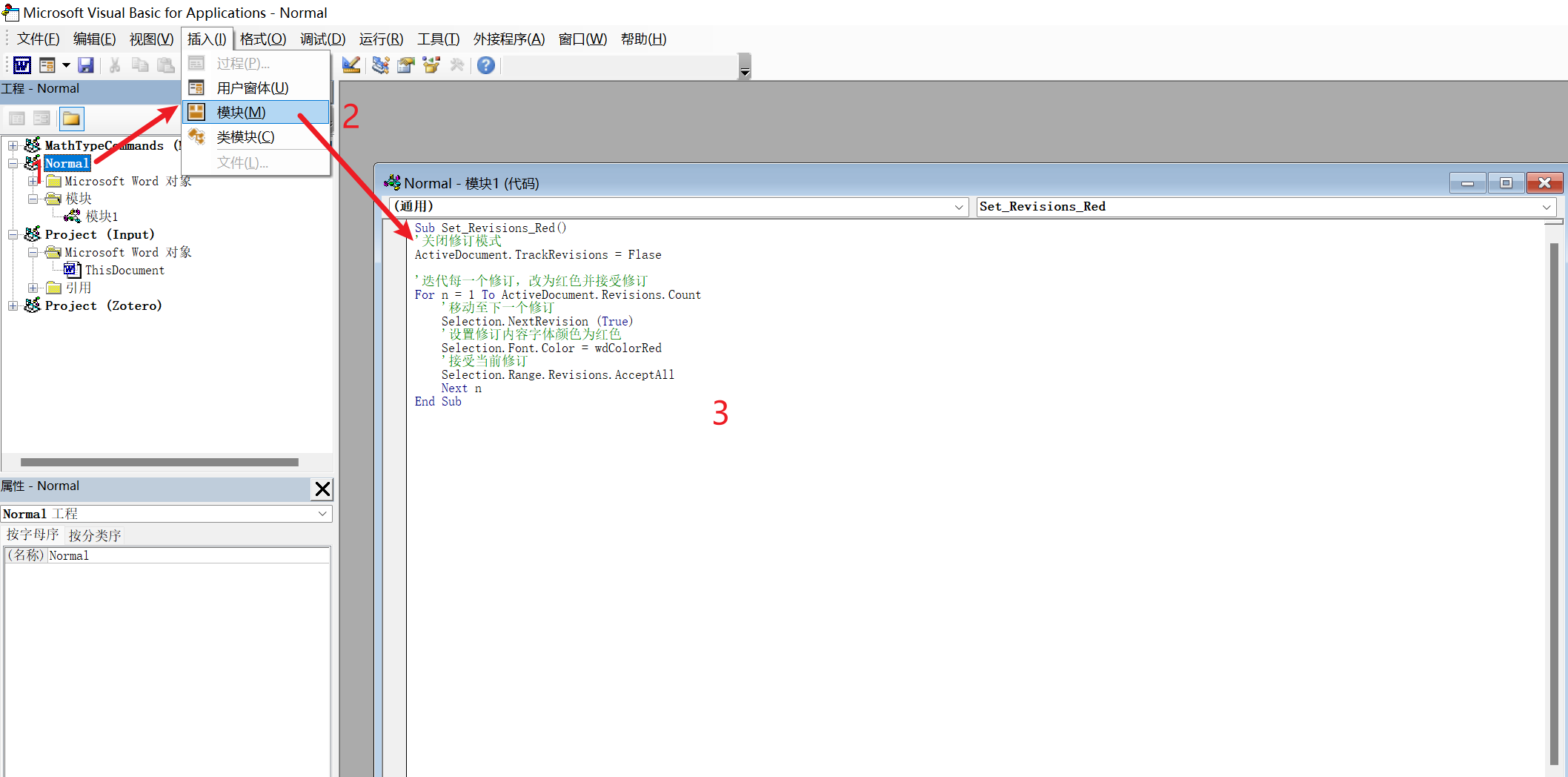Image resolution: width=1568 pixels, height=777 pixels.
Task: Open the 视图(V) menu
Action: pos(151,39)
